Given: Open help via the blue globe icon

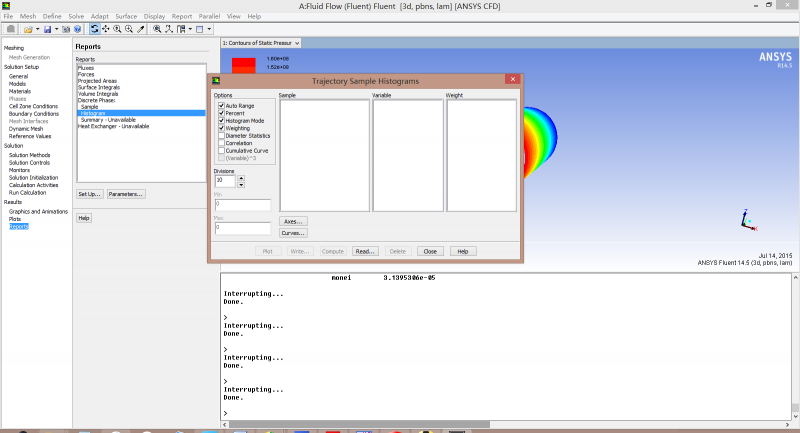Looking at the screenshot, I should pos(78,30).
